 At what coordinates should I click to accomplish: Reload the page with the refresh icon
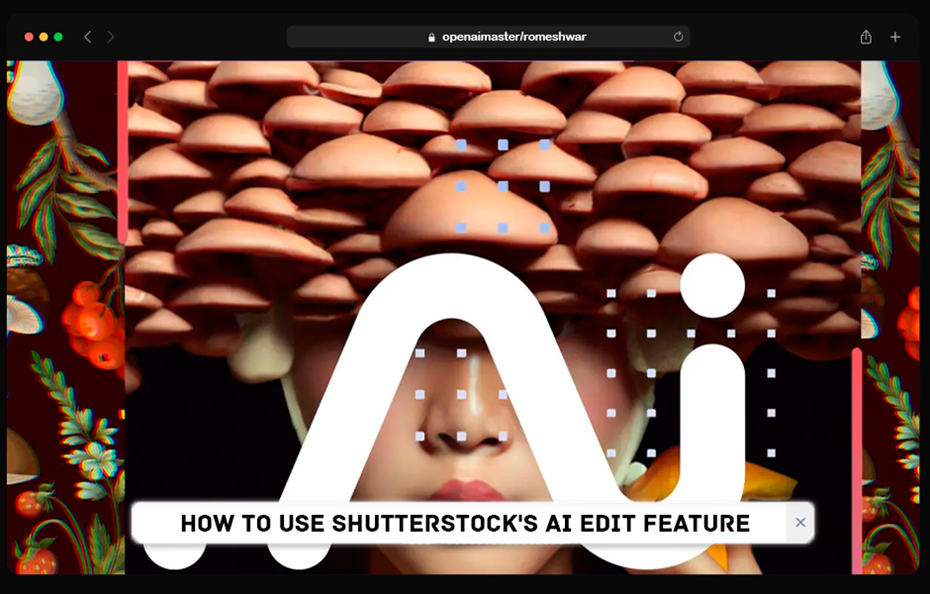pyautogui.click(x=678, y=37)
